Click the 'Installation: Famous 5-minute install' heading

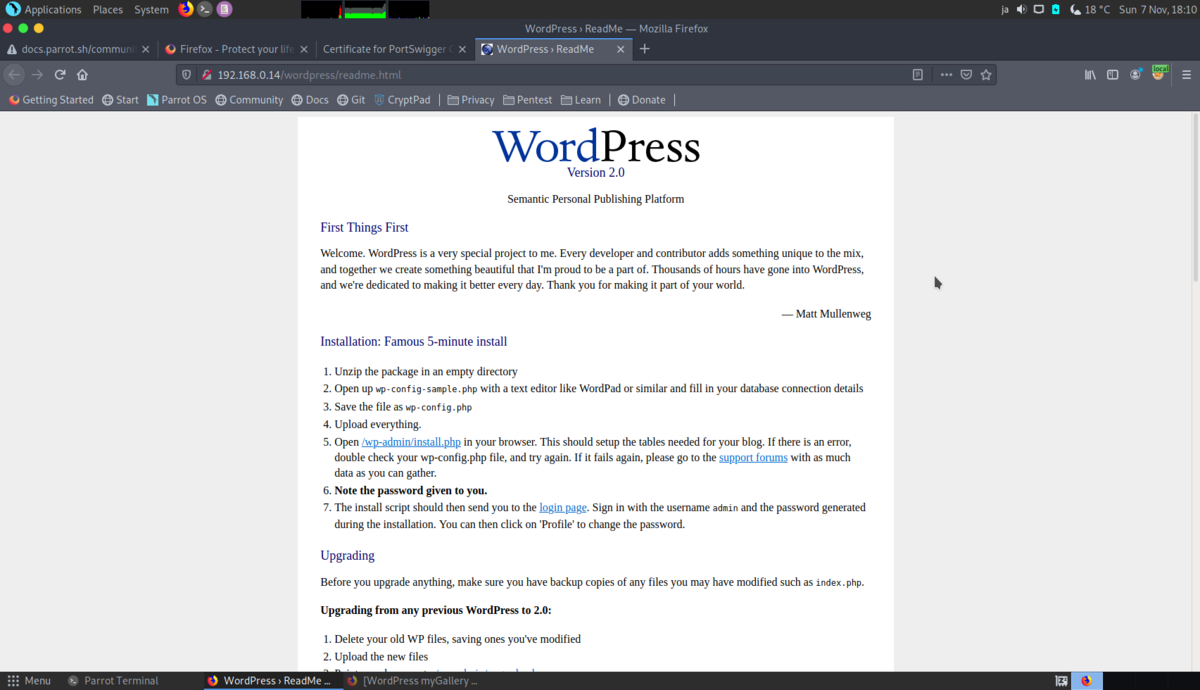414,342
